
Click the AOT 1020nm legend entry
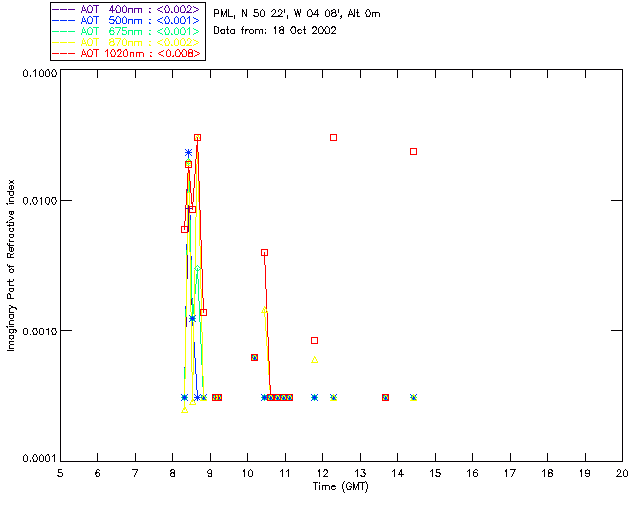pos(127,53)
